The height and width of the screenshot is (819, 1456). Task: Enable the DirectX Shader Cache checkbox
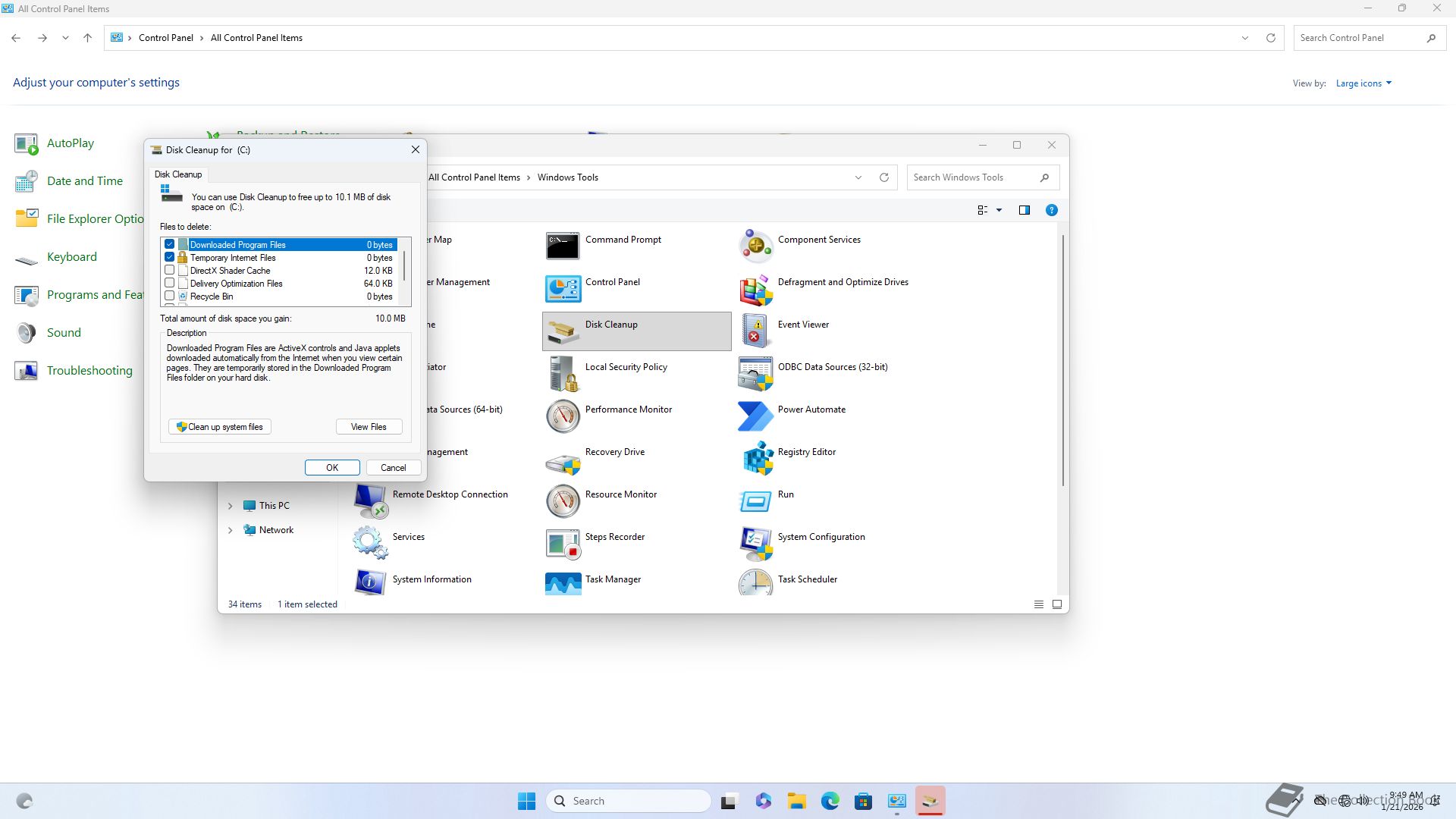pos(170,270)
